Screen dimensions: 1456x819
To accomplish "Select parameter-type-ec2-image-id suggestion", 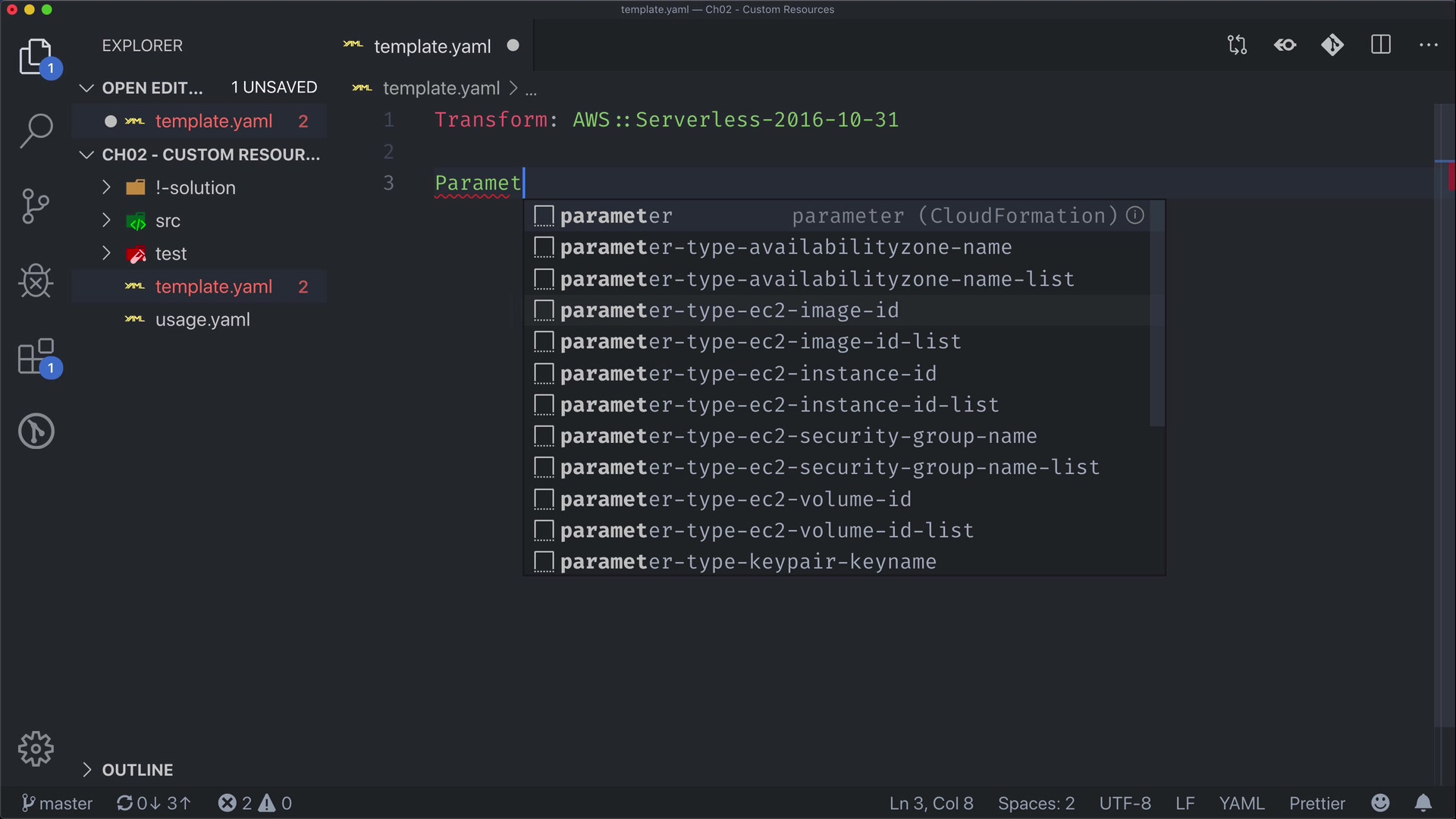I will [729, 310].
